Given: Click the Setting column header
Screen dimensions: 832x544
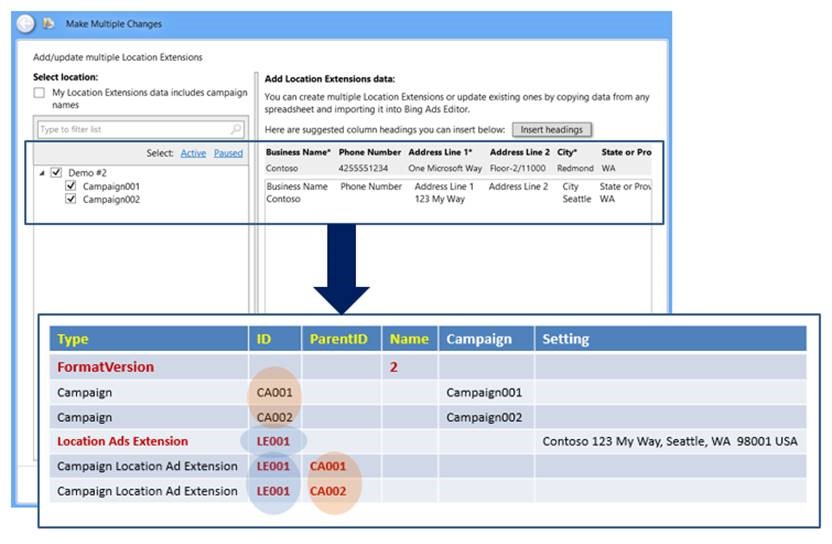Looking at the screenshot, I should tap(670, 339).
